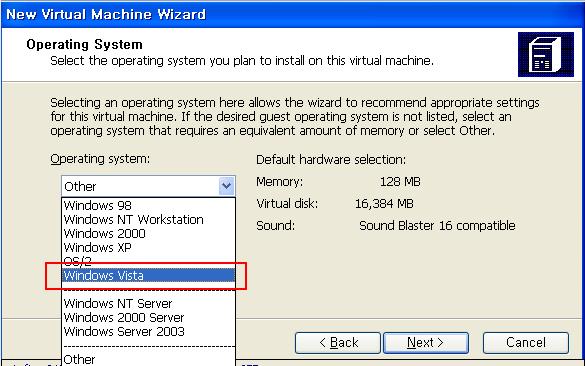This screenshot has height=366, width=585.
Task: Click the Default hardware selection label
Action: coord(331,160)
